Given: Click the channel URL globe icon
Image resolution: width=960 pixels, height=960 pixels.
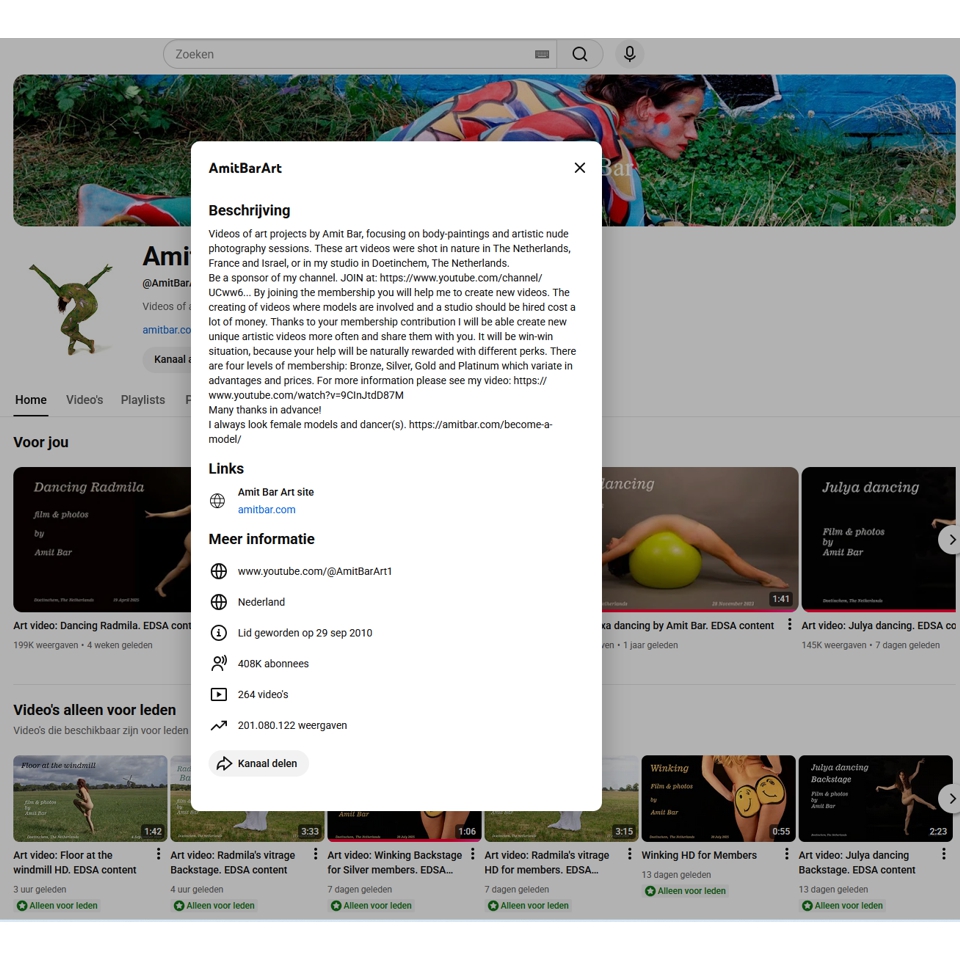Looking at the screenshot, I should [x=219, y=571].
